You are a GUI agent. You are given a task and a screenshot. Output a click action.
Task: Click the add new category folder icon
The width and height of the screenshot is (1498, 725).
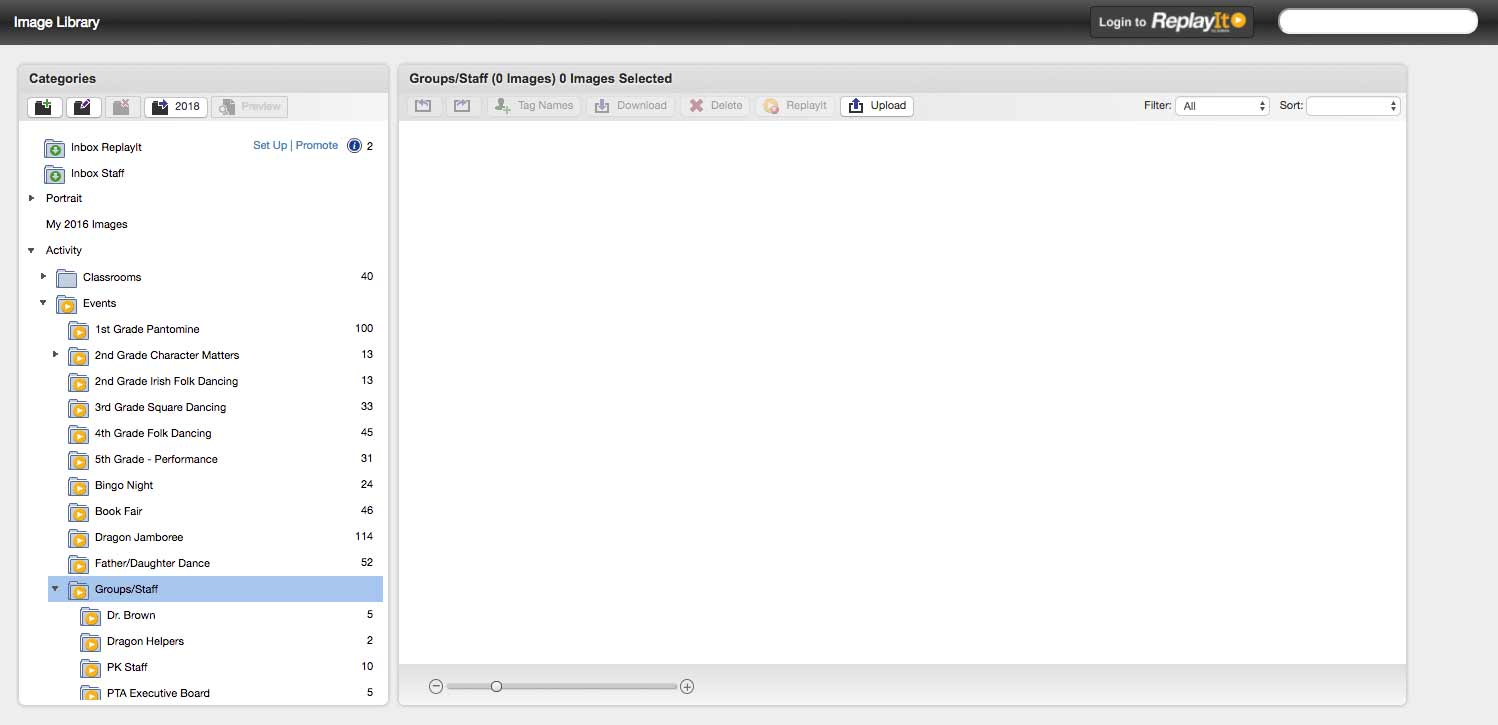(x=46, y=107)
